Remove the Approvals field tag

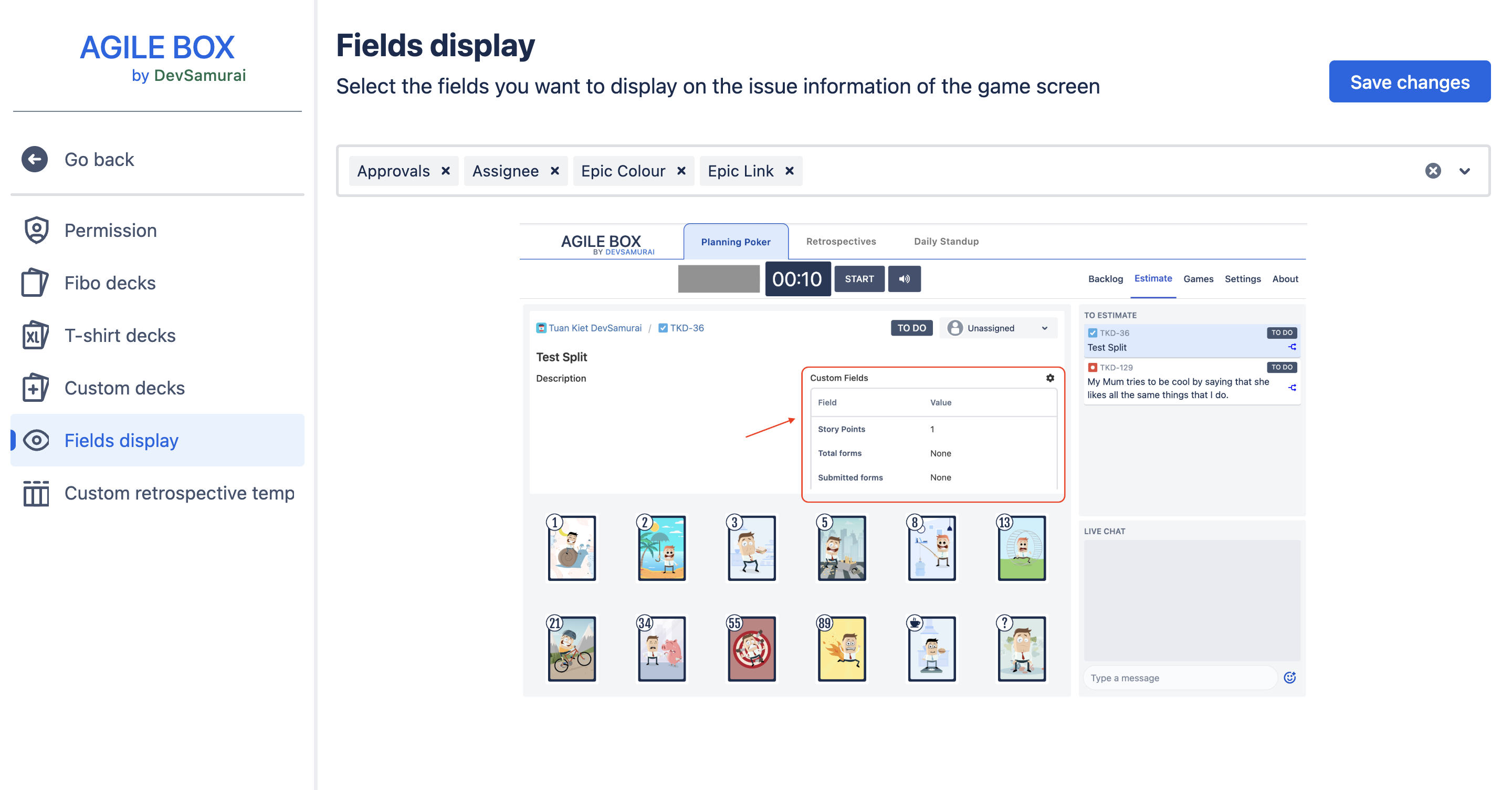pos(446,171)
